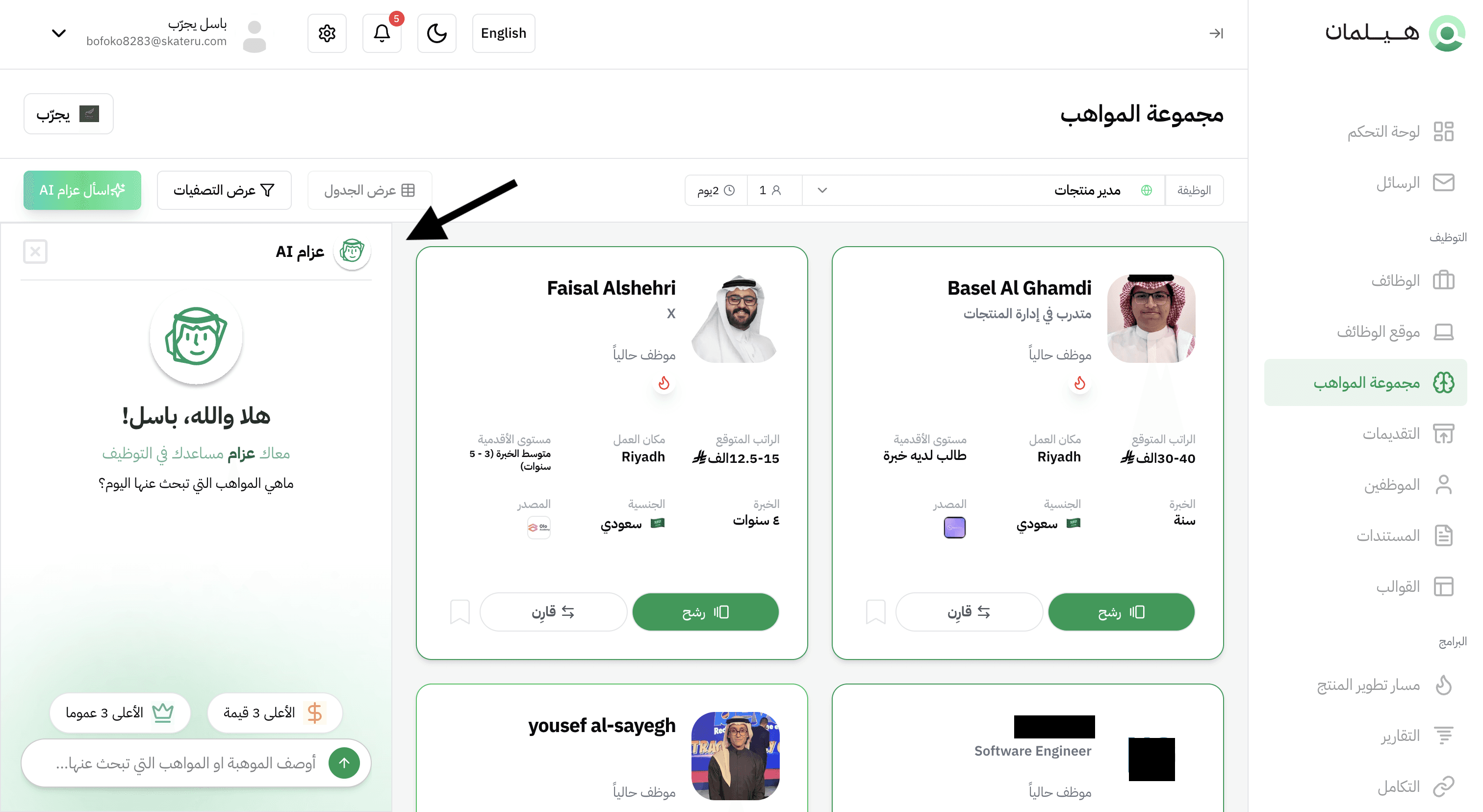The width and height of the screenshot is (1483, 812).
Task: Open the notifications bell
Action: [382, 33]
